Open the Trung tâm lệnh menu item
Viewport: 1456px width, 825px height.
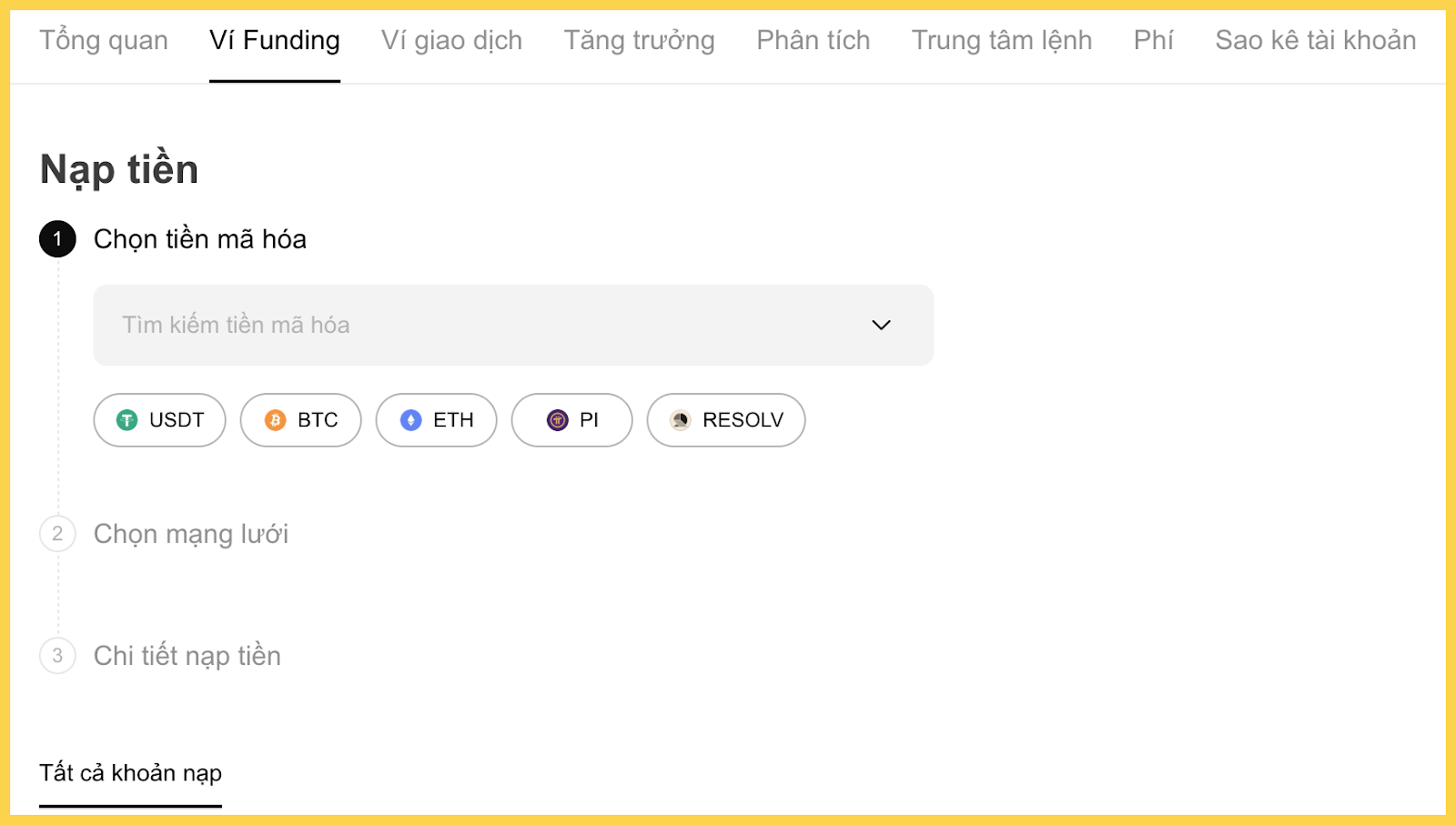click(x=1001, y=40)
